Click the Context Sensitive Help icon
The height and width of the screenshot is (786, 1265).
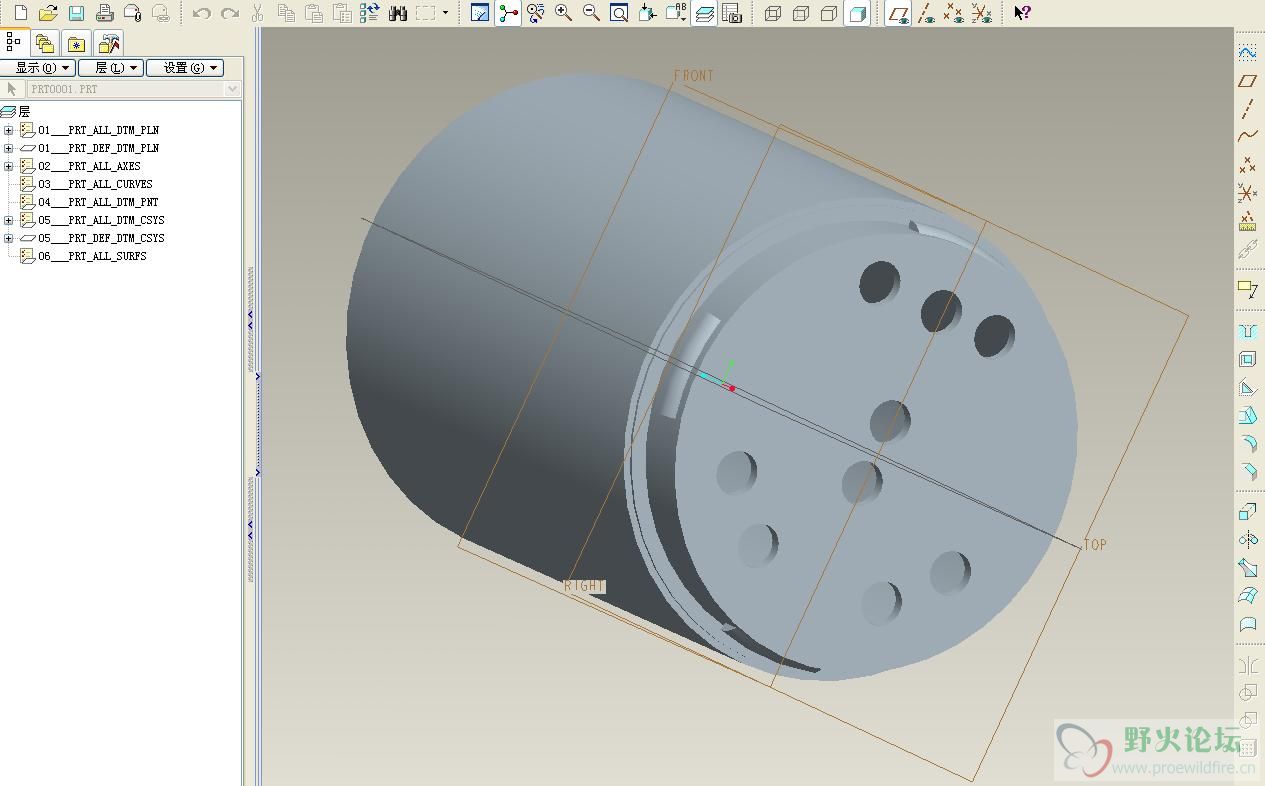pos(1022,13)
